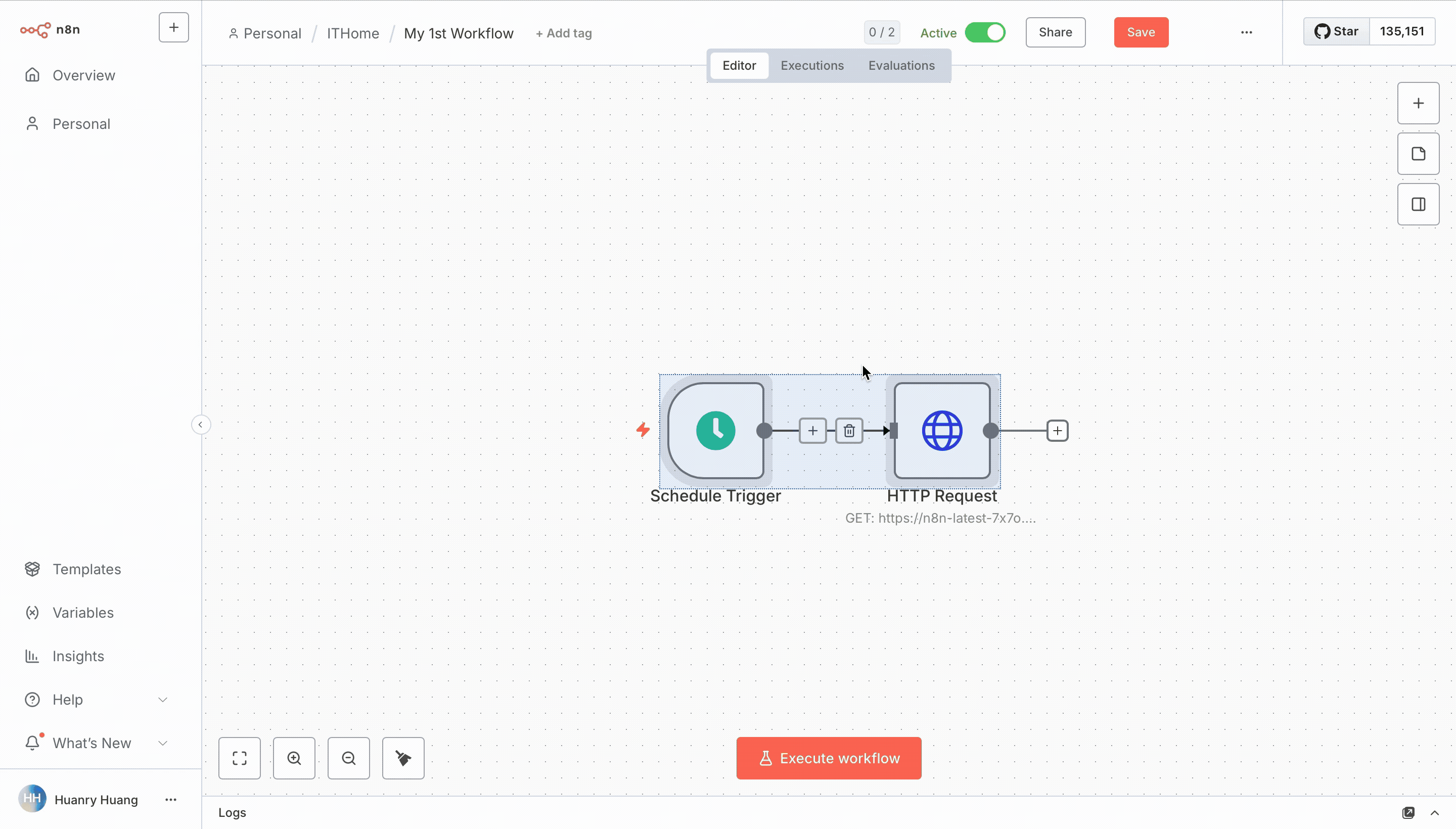
Task: Open Templates from the sidebar
Action: [86, 569]
